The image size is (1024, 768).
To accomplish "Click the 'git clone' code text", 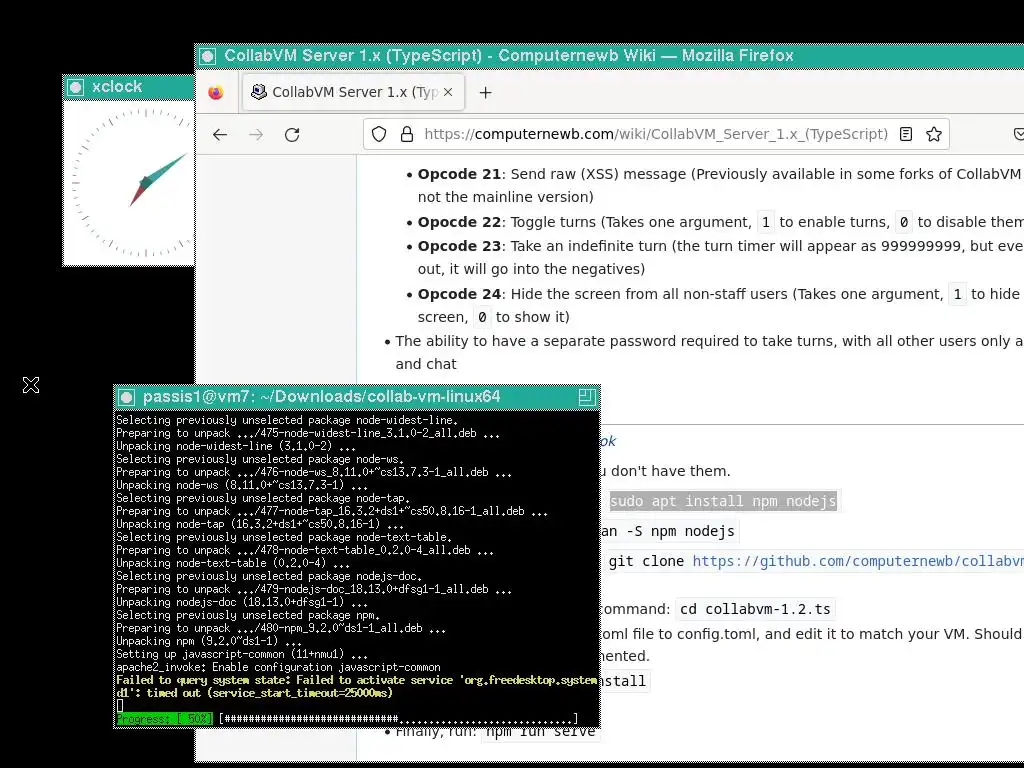I will coord(646,561).
